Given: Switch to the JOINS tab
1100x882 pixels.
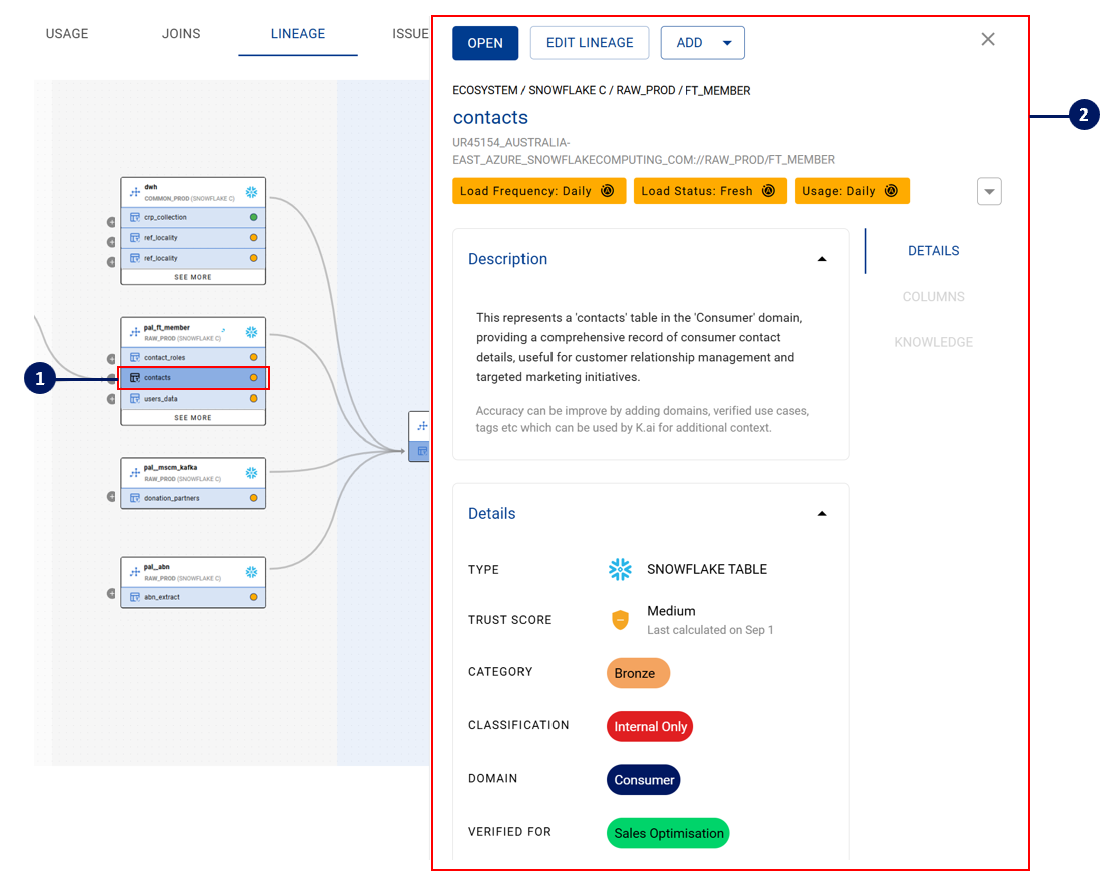Looking at the screenshot, I should coord(181,34).
